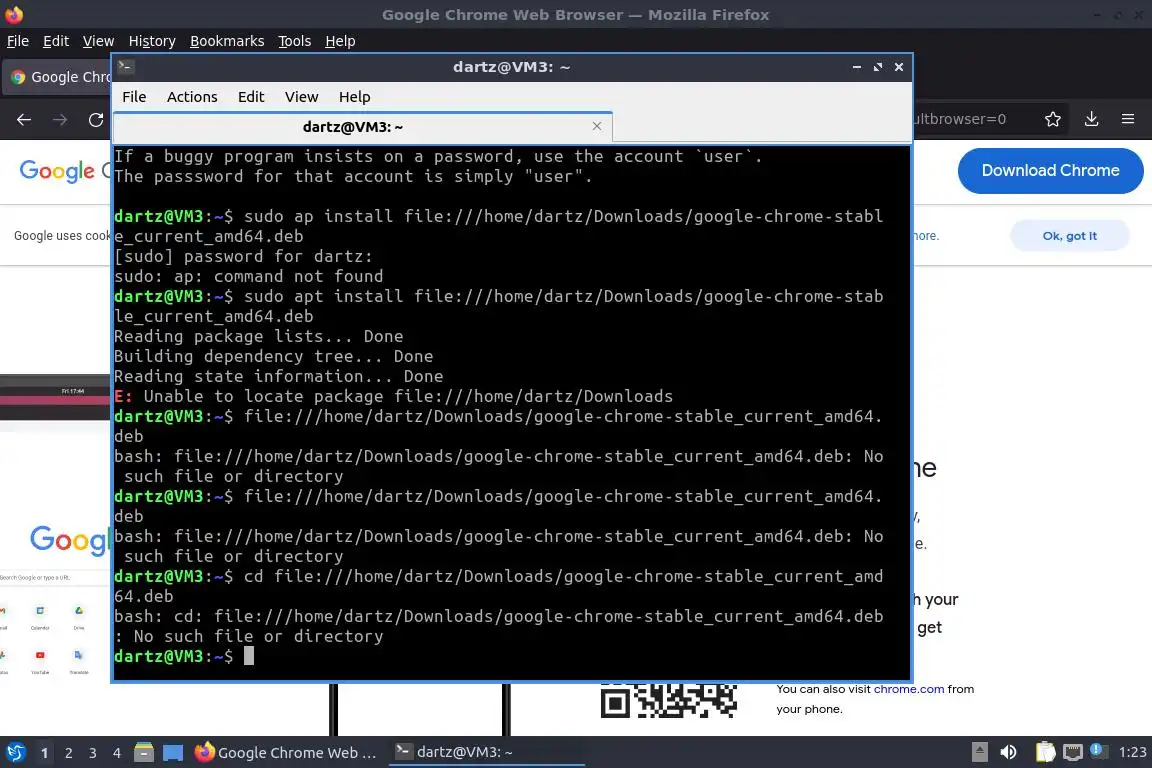Open Firefox Edit menu

coord(56,41)
